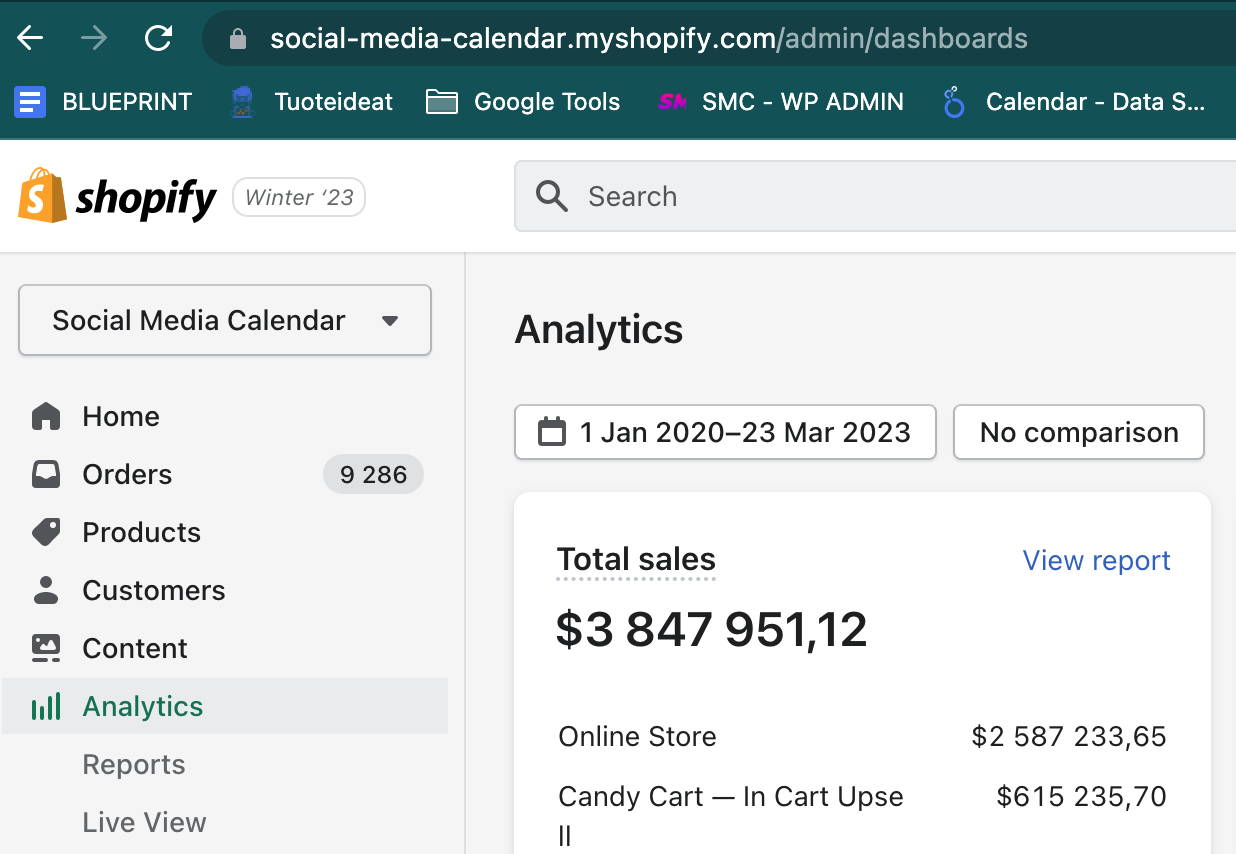Click the $615 235,70 amount
The width and height of the screenshot is (1236, 854).
pos(1082,797)
